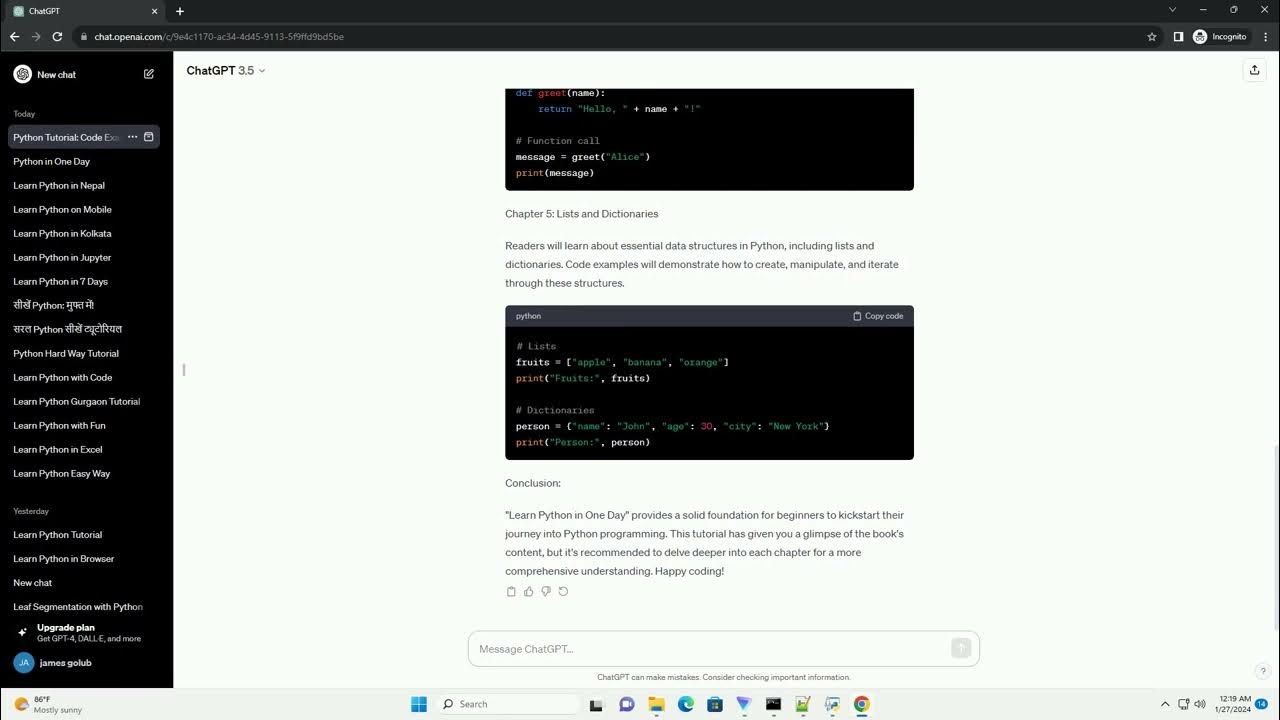1280x720 pixels.
Task: Click the Chrome icon in the taskbar
Action: coord(861,704)
